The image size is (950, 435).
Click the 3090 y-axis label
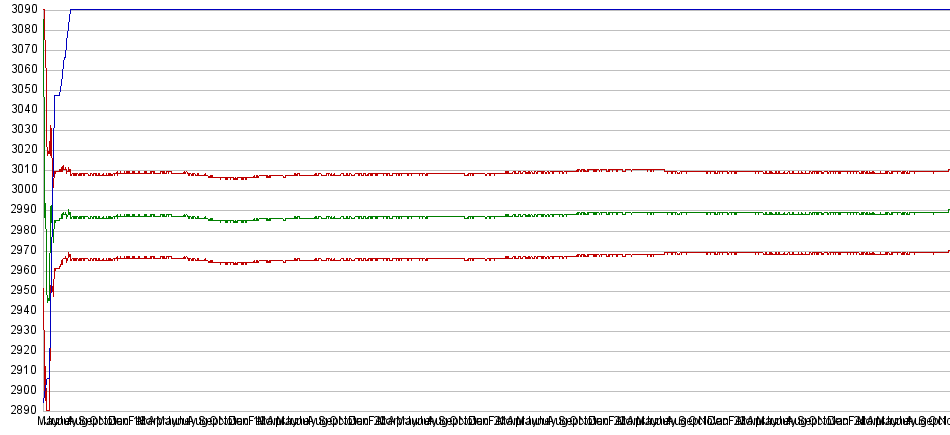click(19, 9)
